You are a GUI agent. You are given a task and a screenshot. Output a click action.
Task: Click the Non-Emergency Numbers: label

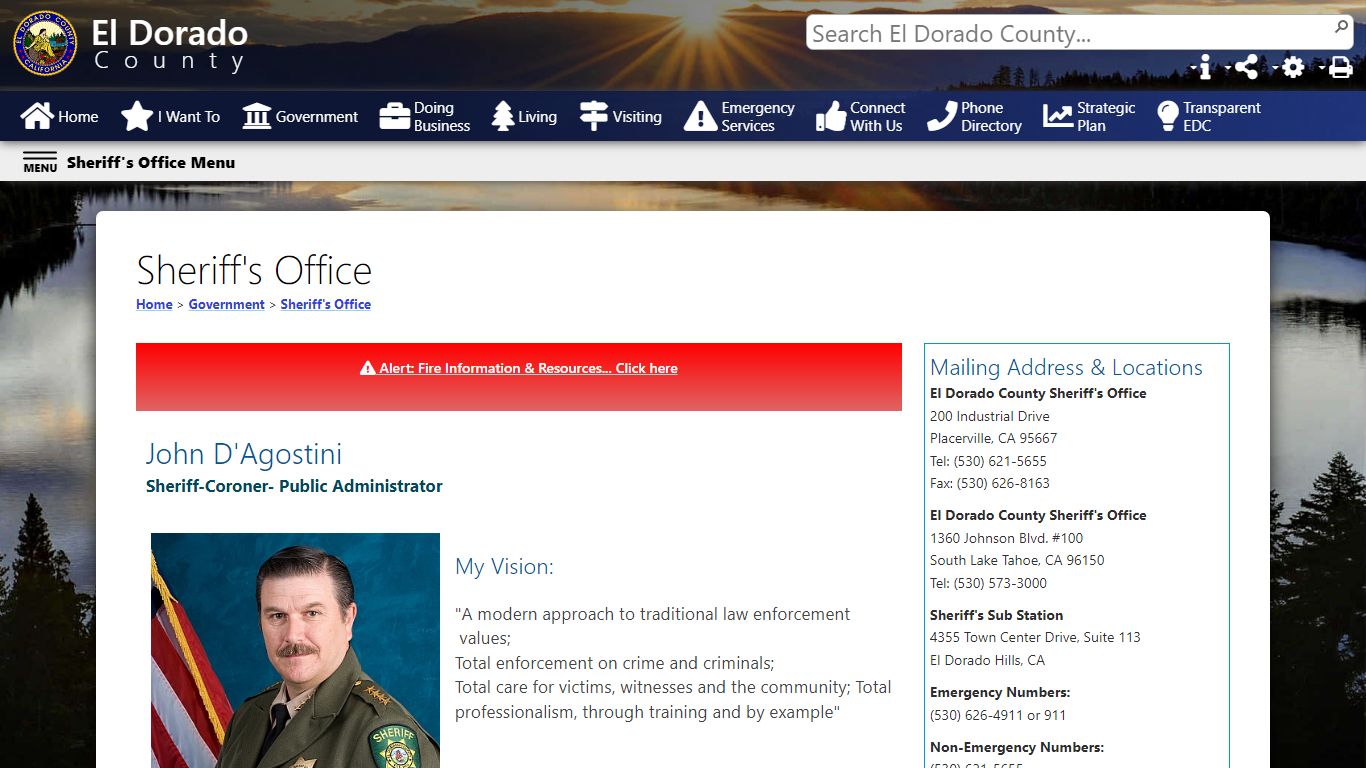coord(1017,747)
